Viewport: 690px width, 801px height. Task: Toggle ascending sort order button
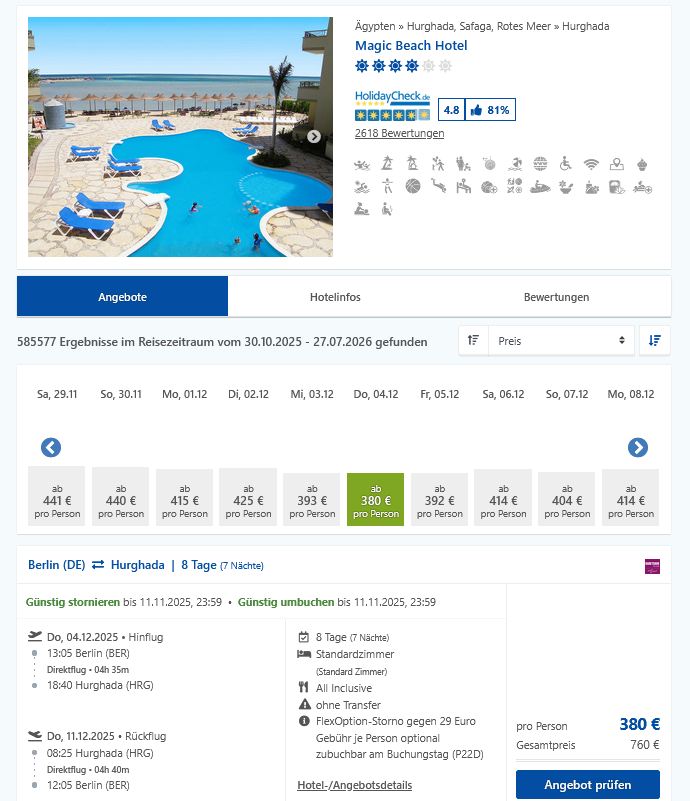pos(473,341)
